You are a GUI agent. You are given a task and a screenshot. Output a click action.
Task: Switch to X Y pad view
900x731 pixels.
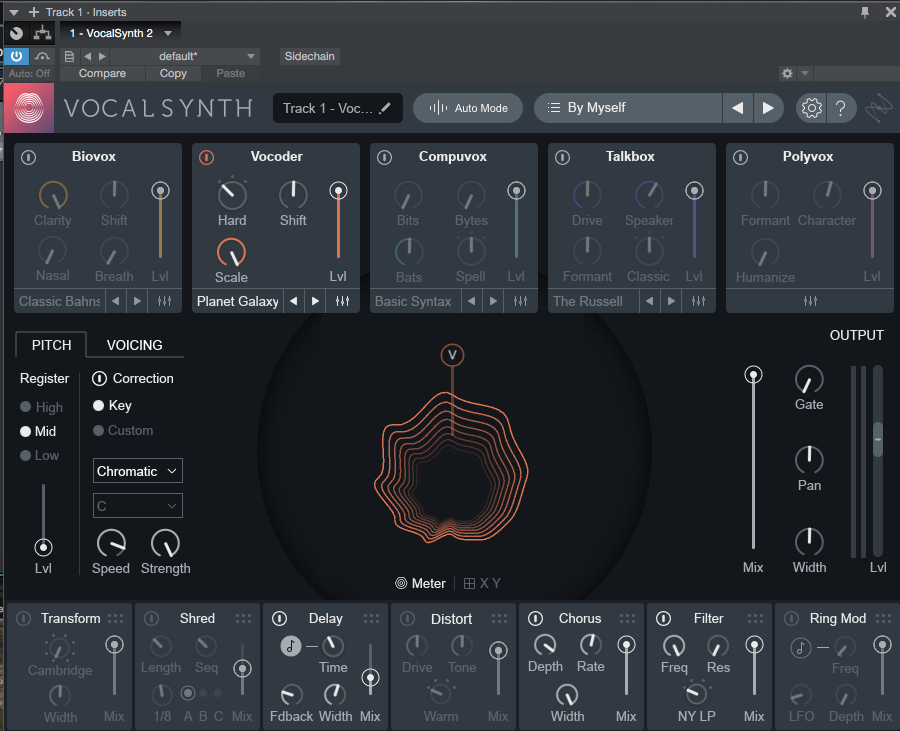pos(482,583)
